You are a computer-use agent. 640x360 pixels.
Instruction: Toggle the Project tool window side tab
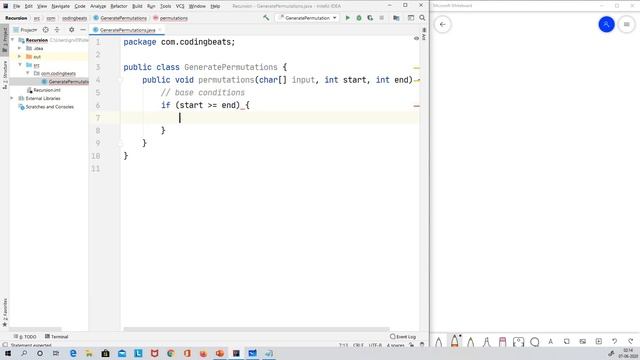[4, 40]
